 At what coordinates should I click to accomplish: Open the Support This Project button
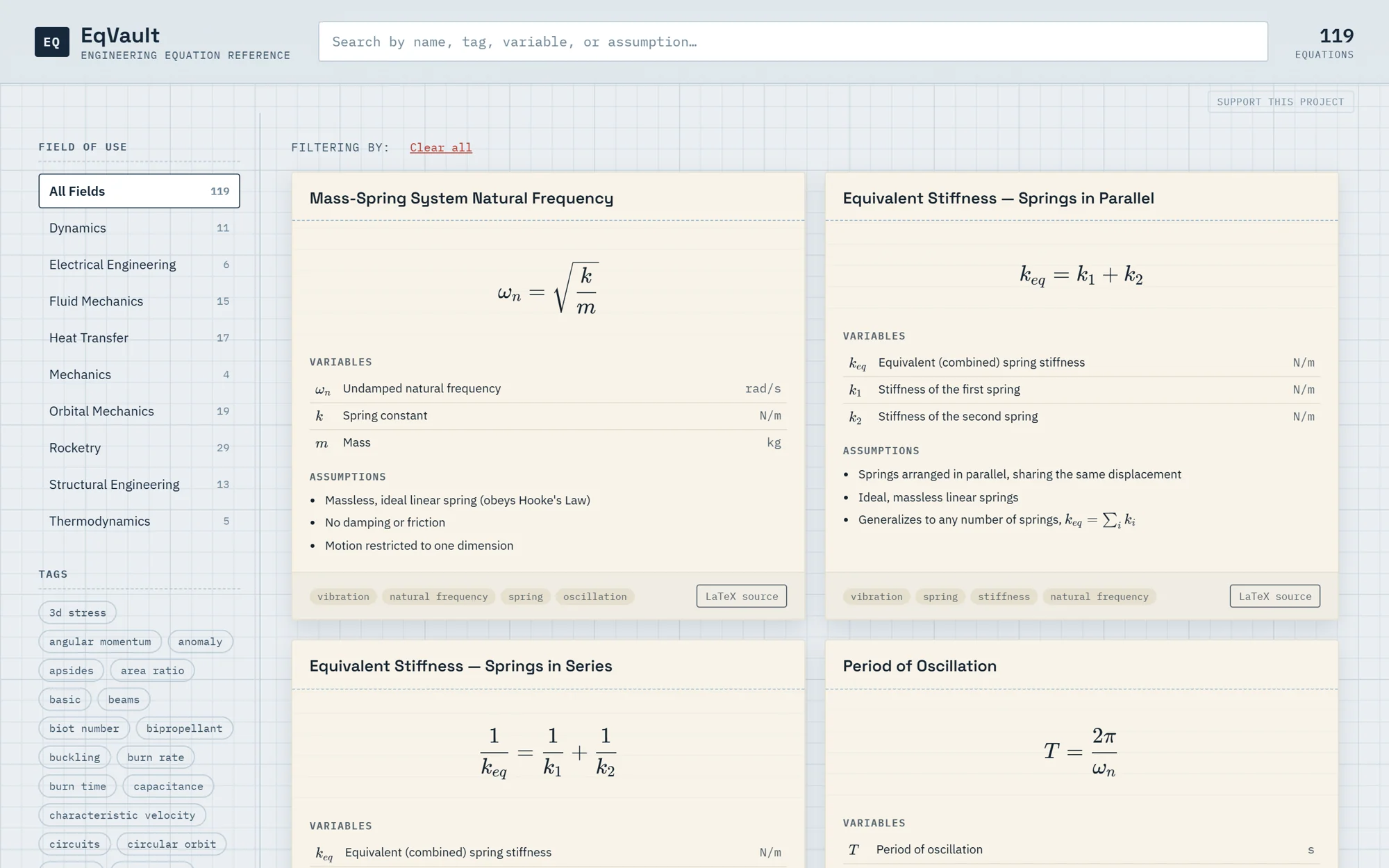click(1281, 101)
